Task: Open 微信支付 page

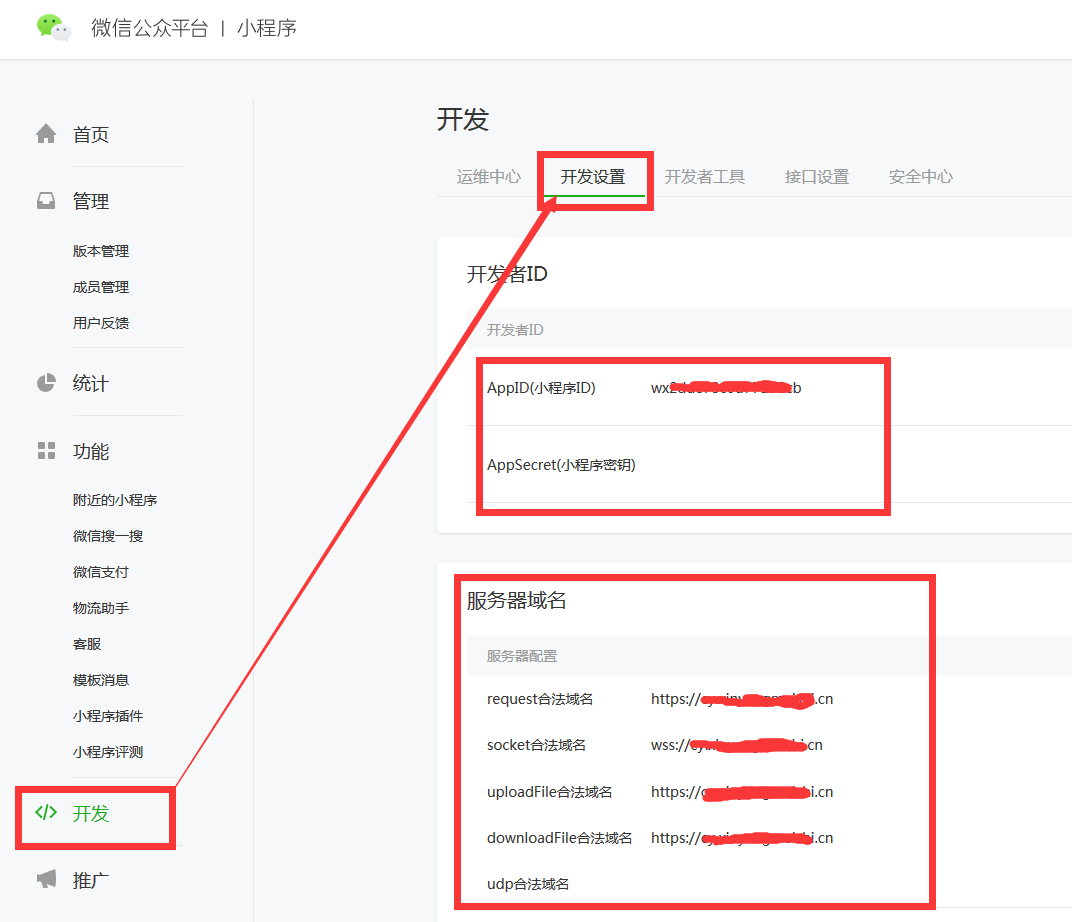Action: [101, 572]
